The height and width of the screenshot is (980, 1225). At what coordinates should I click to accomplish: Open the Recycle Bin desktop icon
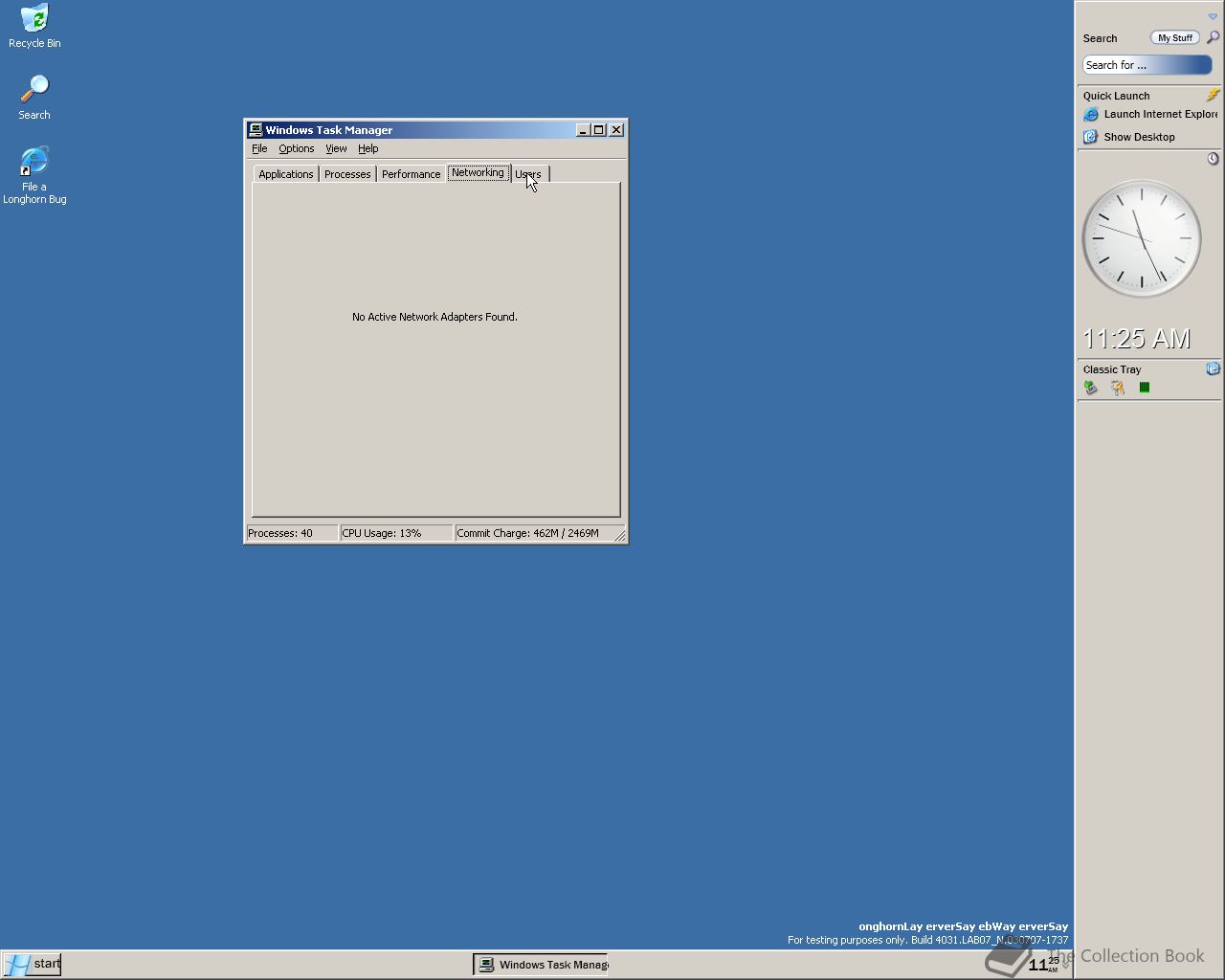coord(34,26)
